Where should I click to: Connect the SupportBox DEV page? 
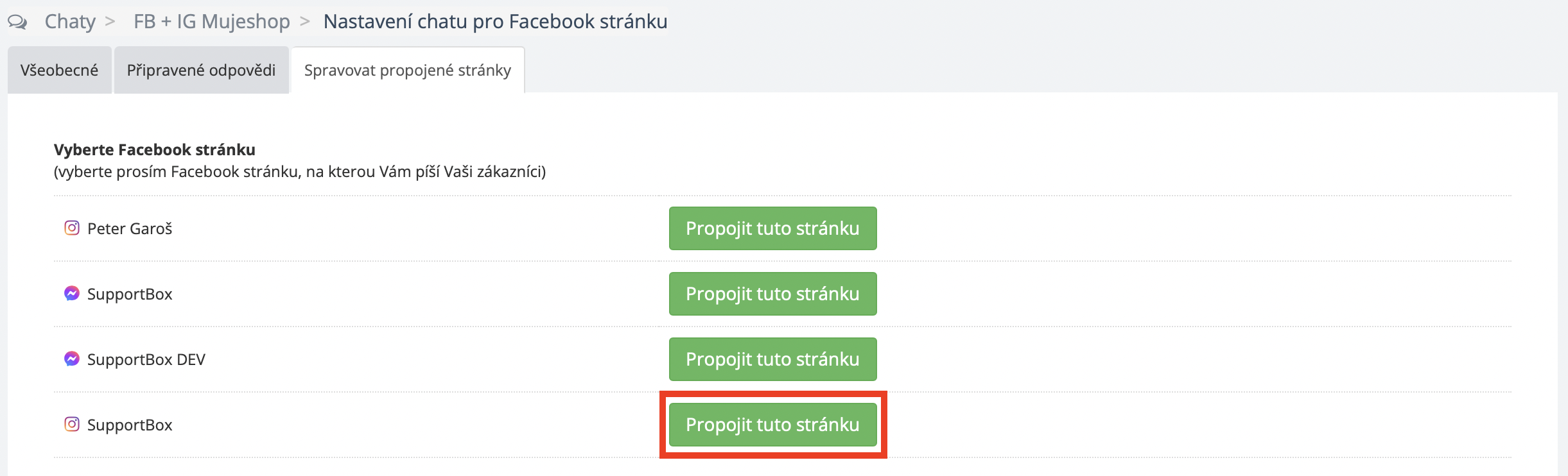[772, 359]
